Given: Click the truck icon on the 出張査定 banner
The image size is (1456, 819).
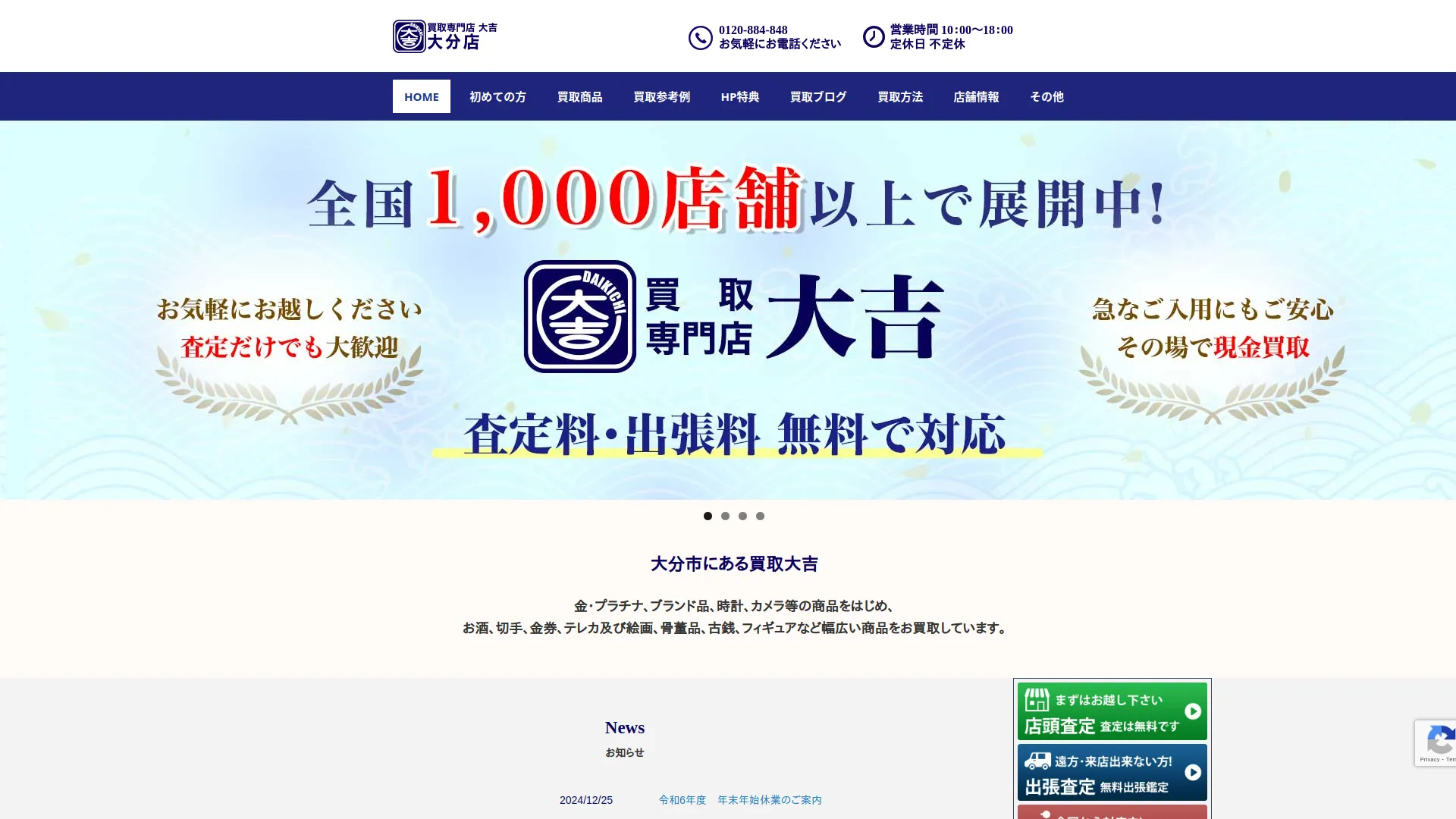Looking at the screenshot, I should point(1037,760).
